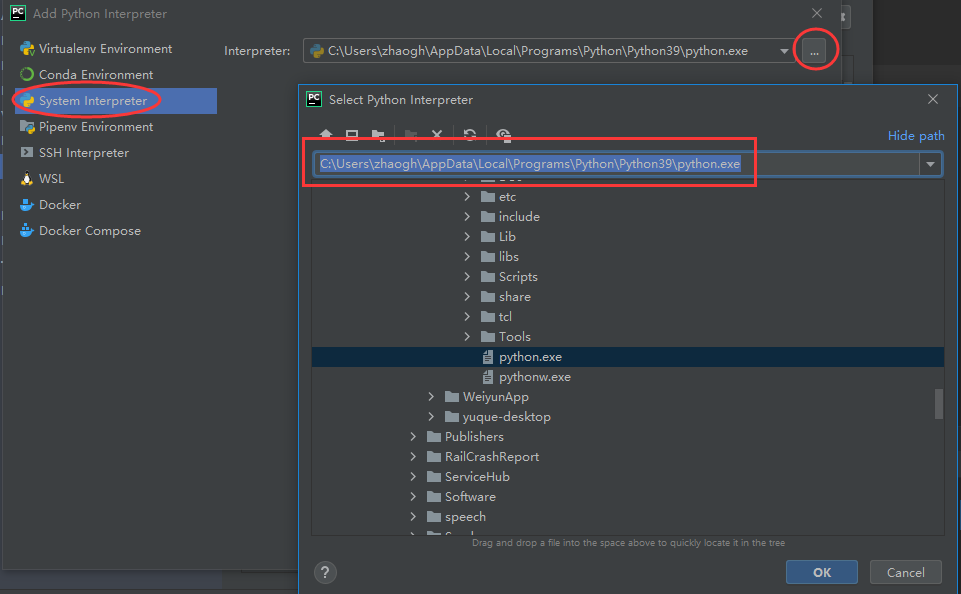Screen dimensions: 961x594
Task: Click PyCharm icon in Select Python Interpreter title
Action: (x=314, y=99)
